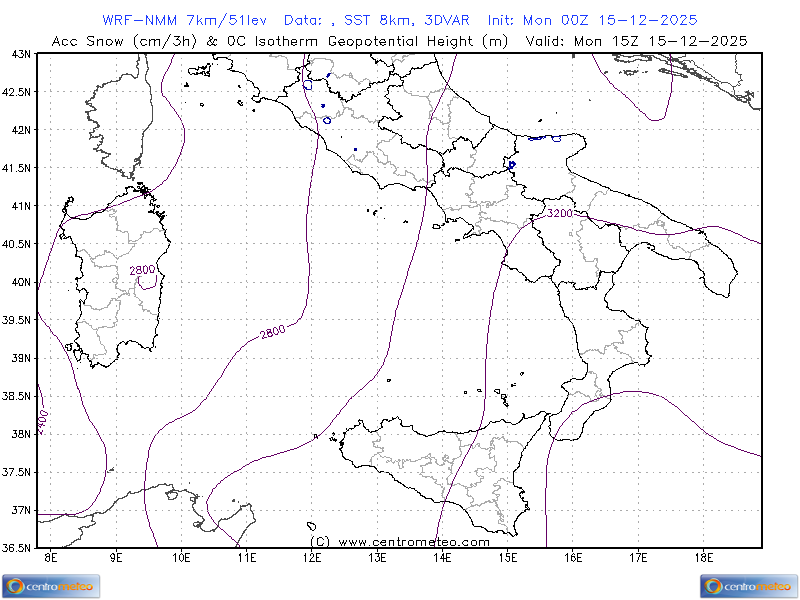Click the centrometeo logo at bottom right
Image resolution: width=800 pixels, height=600 pixels.
pyautogui.click(x=749, y=586)
